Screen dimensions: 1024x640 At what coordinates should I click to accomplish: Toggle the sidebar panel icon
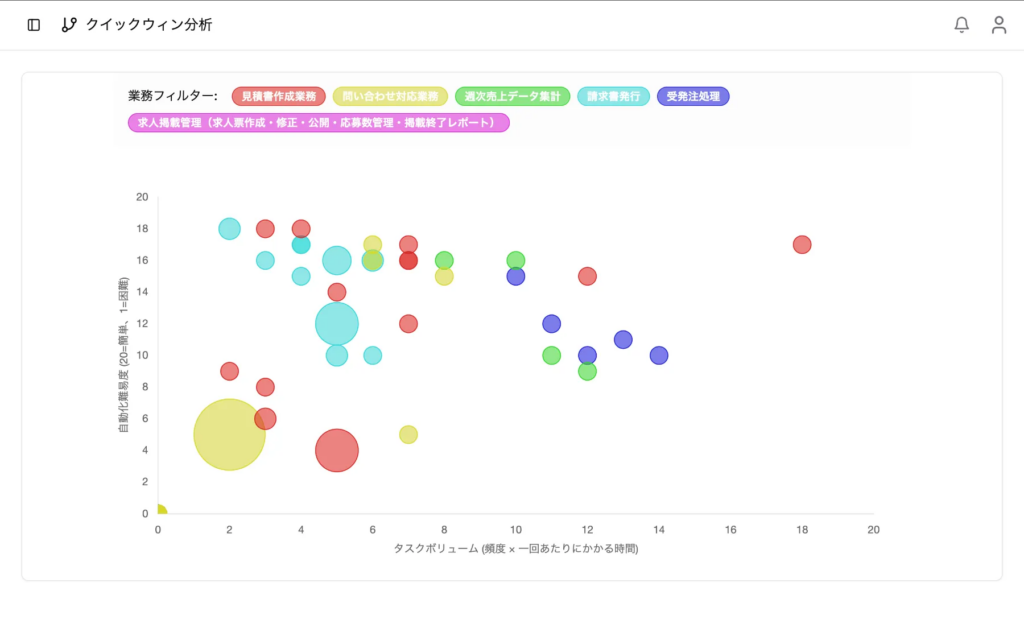point(34,25)
